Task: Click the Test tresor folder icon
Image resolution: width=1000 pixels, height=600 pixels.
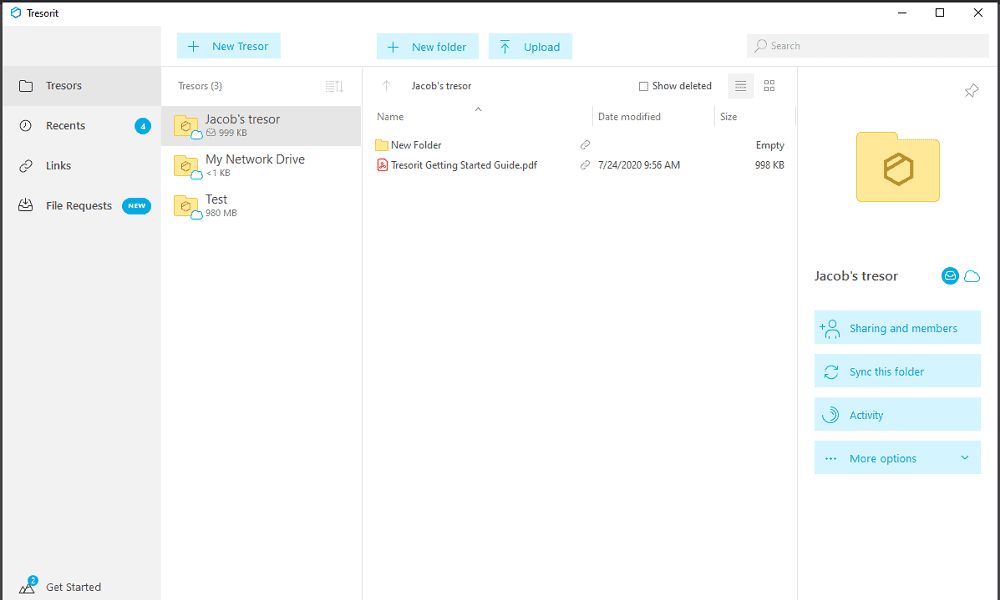Action: [187, 207]
